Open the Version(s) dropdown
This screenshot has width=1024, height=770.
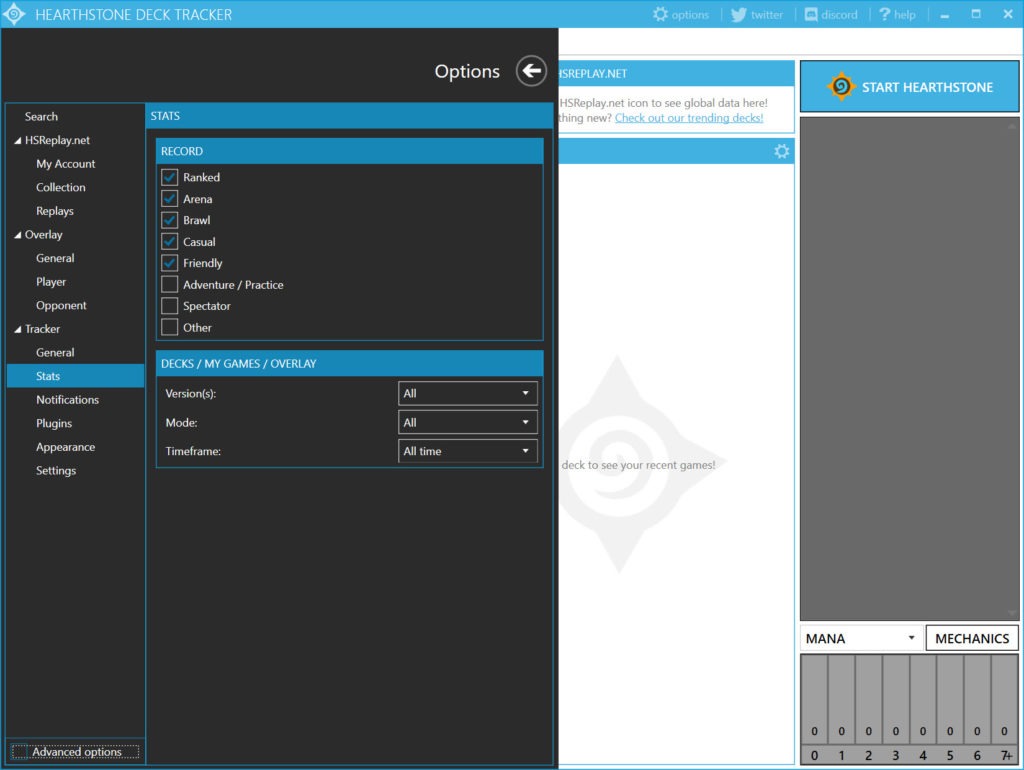(468, 393)
